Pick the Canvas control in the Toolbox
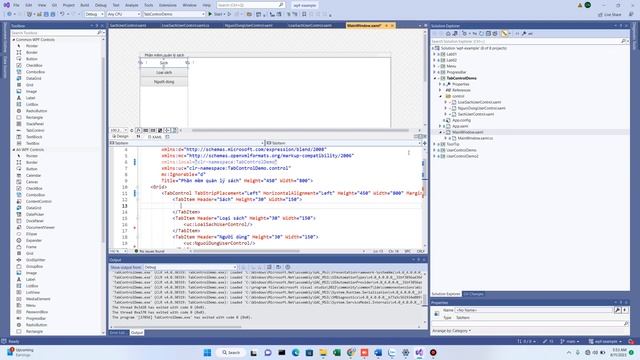640x360 pixels. [32, 182]
